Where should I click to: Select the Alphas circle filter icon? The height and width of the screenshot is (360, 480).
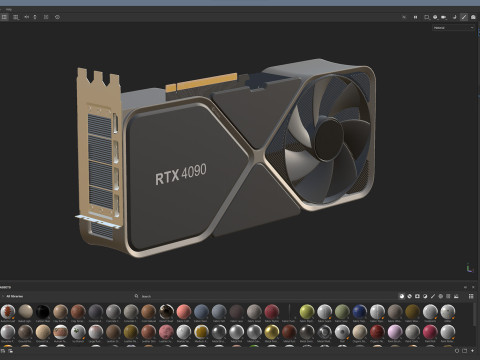coord(441,296)
